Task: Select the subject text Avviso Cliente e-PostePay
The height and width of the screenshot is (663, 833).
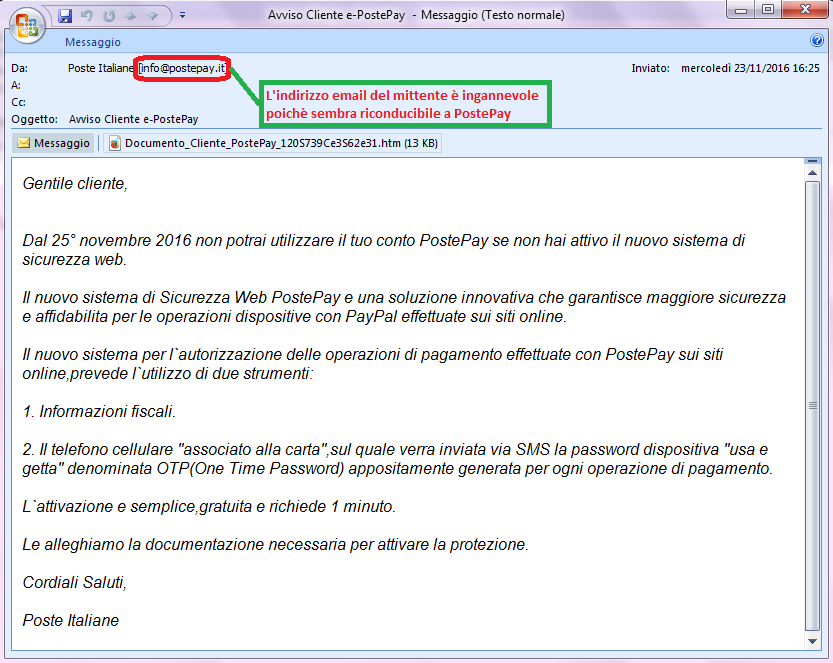Action: [x=133, y=119]
